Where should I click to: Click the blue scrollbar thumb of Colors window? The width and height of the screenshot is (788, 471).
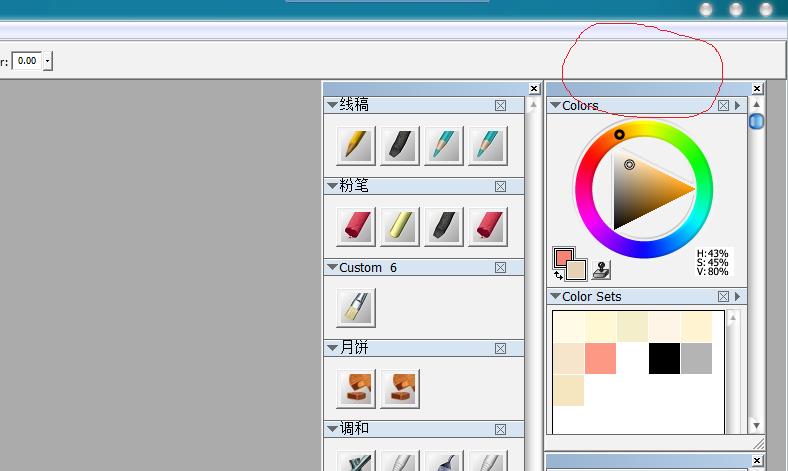pyautogui.click(x=756, y=121)
